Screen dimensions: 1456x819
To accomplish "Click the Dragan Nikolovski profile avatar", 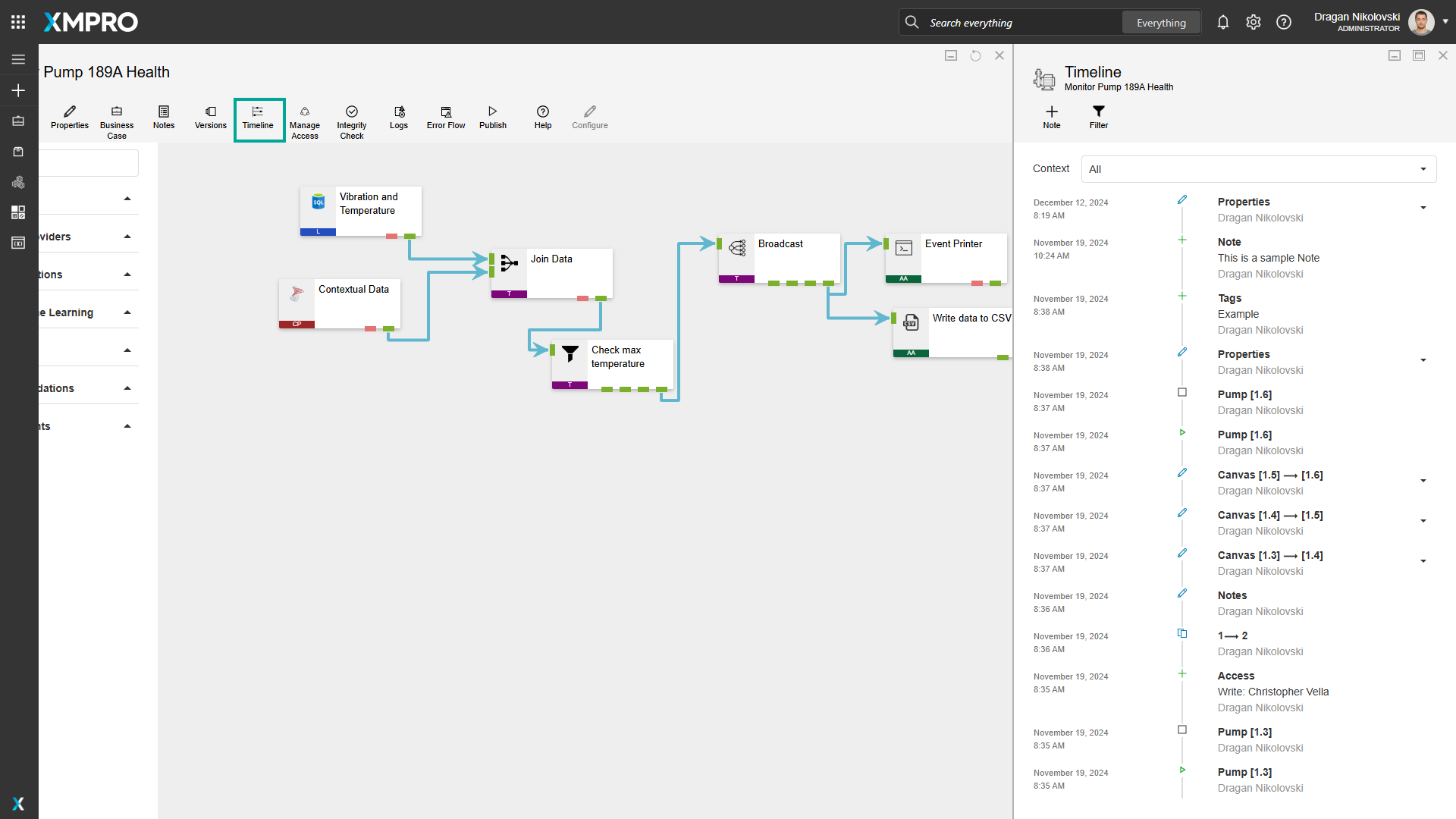I will coord(1420,22).
